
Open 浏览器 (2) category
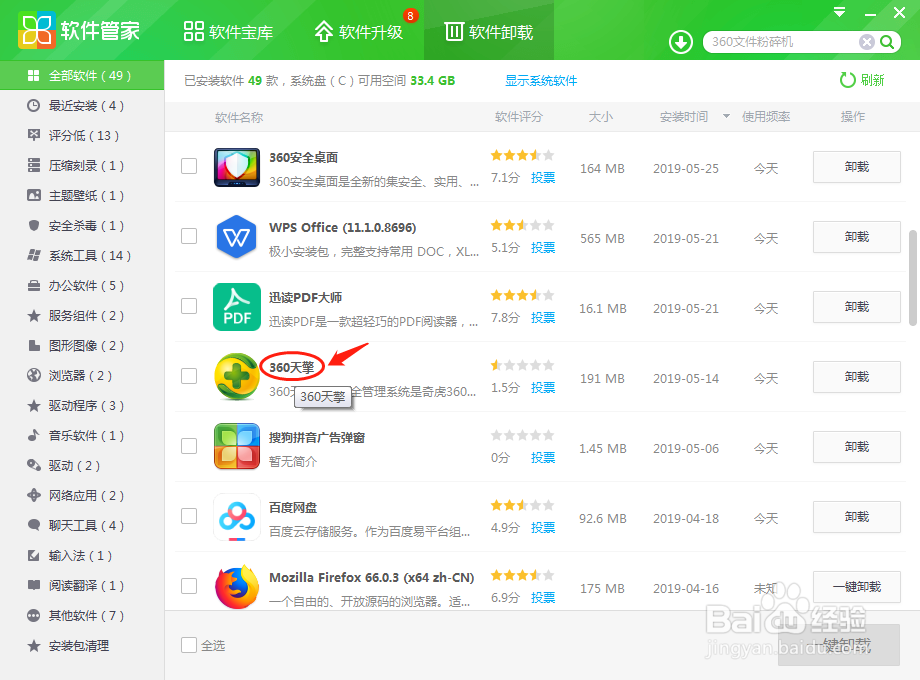coord(82,375)
